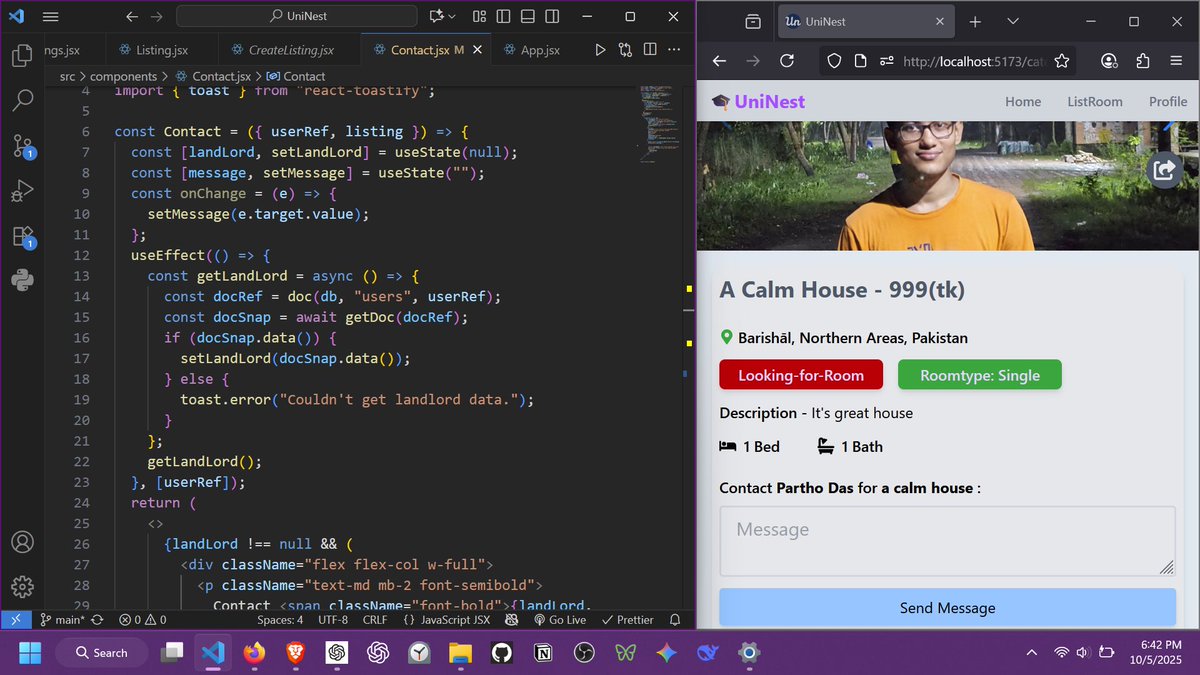Navigate to the ListRoom page link
This screenshot has height=675, width=1200.
click(1093, 101)
